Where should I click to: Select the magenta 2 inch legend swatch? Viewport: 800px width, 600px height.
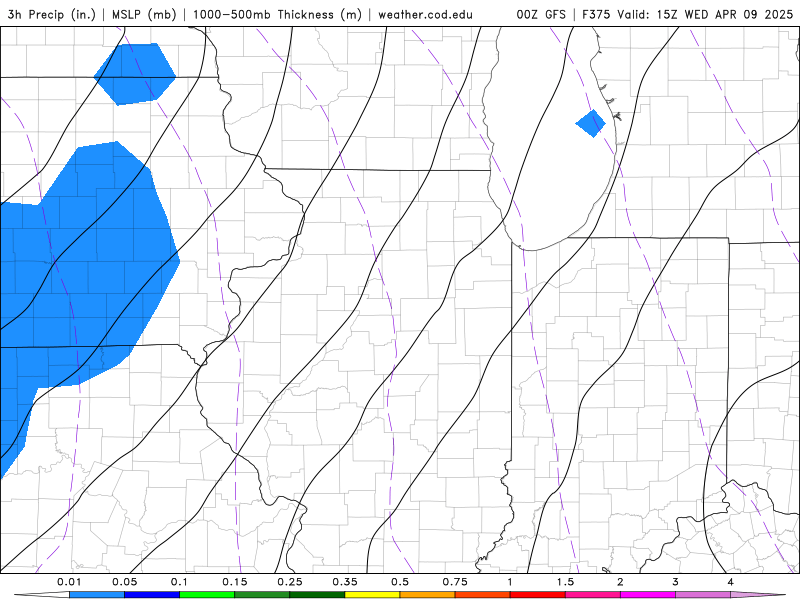pyautogui.click(x=648, y=595)
